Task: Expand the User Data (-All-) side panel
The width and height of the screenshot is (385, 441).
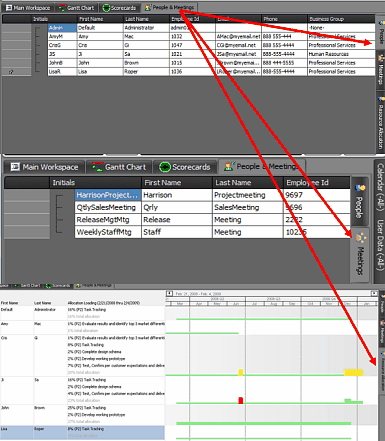Action: coord(380,244)
